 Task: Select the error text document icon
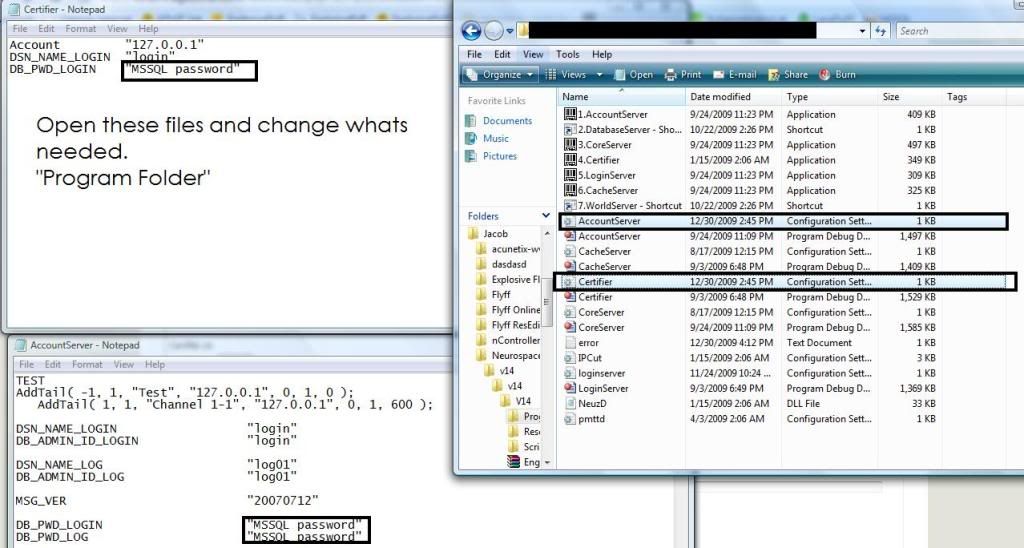point(569,343)
